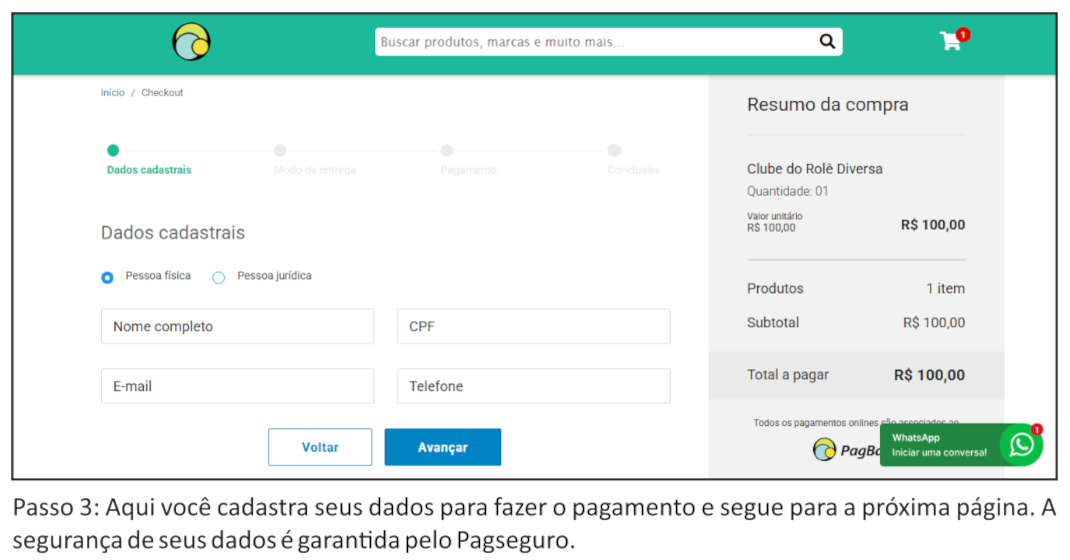Focus the Nome completo field
This screenshot has height=560, width=1070.
click(x=237, y=327)
